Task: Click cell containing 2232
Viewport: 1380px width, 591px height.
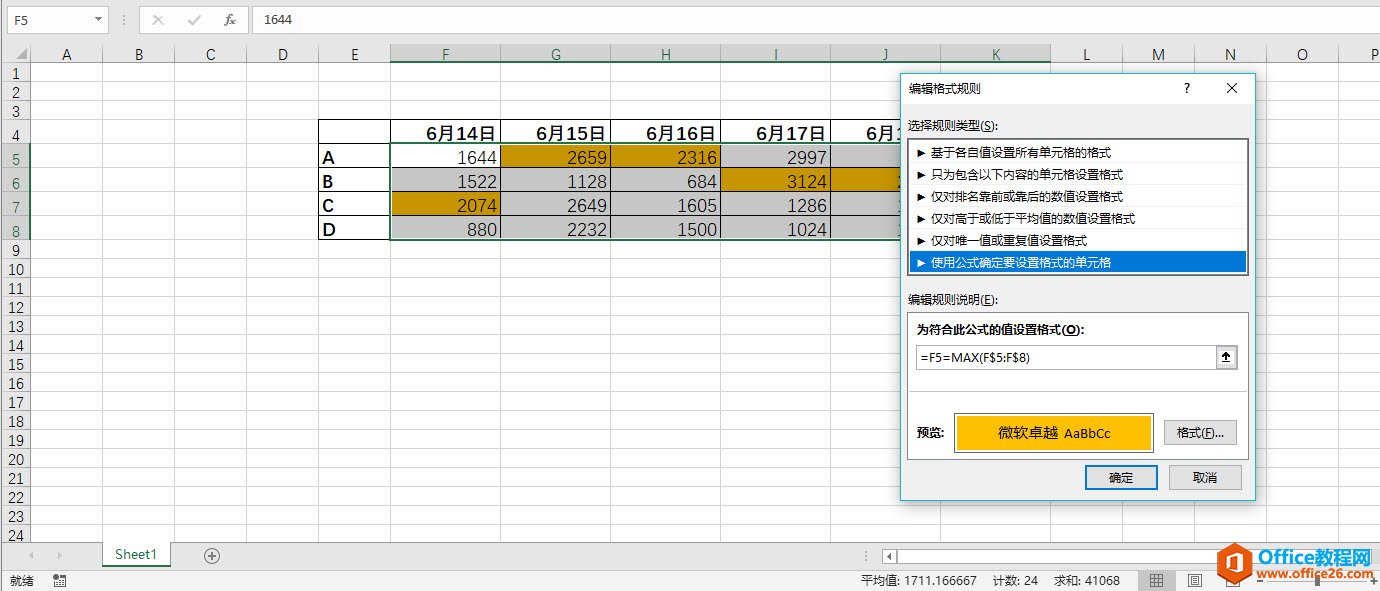Action: [x=556, y=229]
